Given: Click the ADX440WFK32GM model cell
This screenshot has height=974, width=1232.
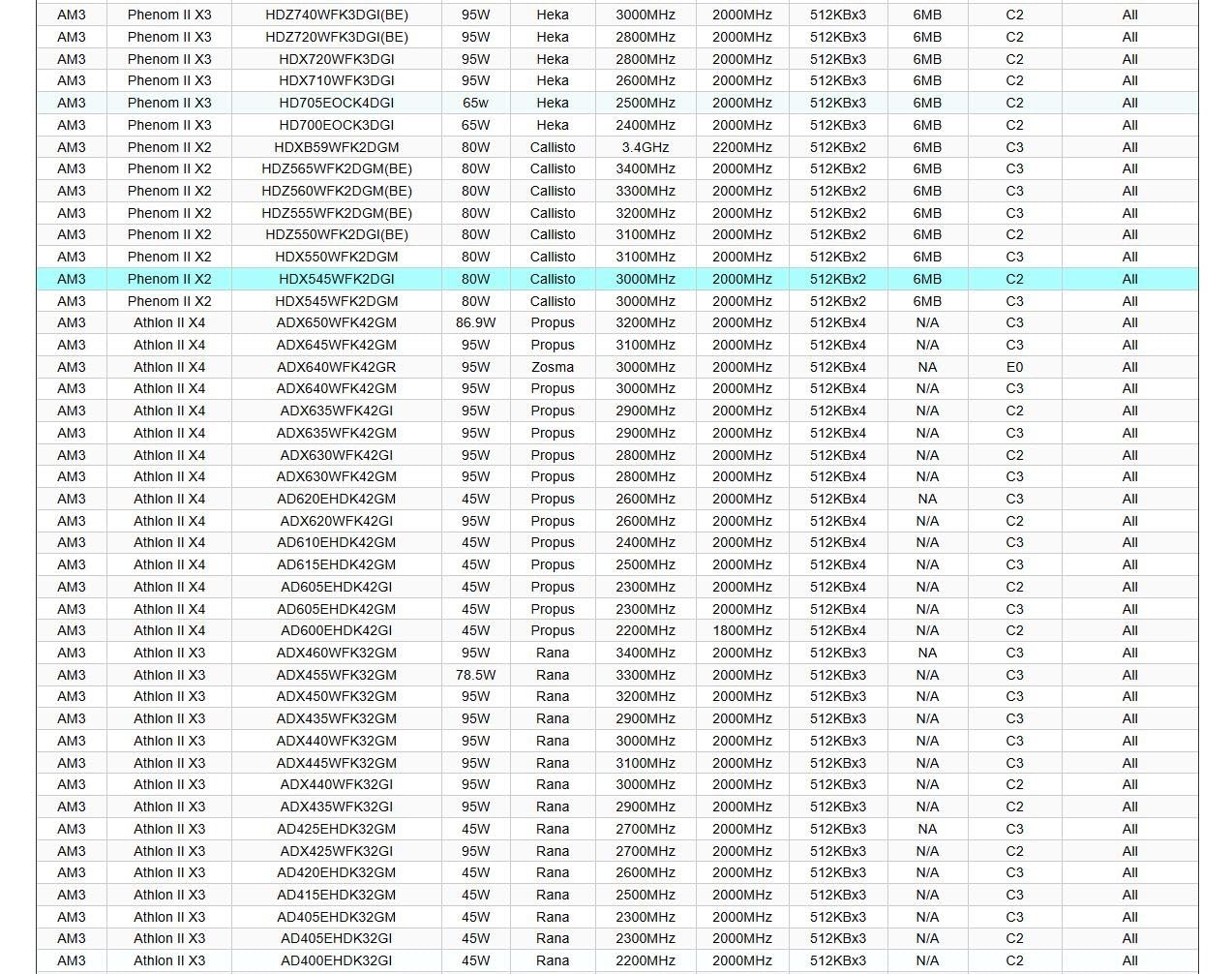Looking at the screenshot, I should pyautogui.click(x=336, y=741).
